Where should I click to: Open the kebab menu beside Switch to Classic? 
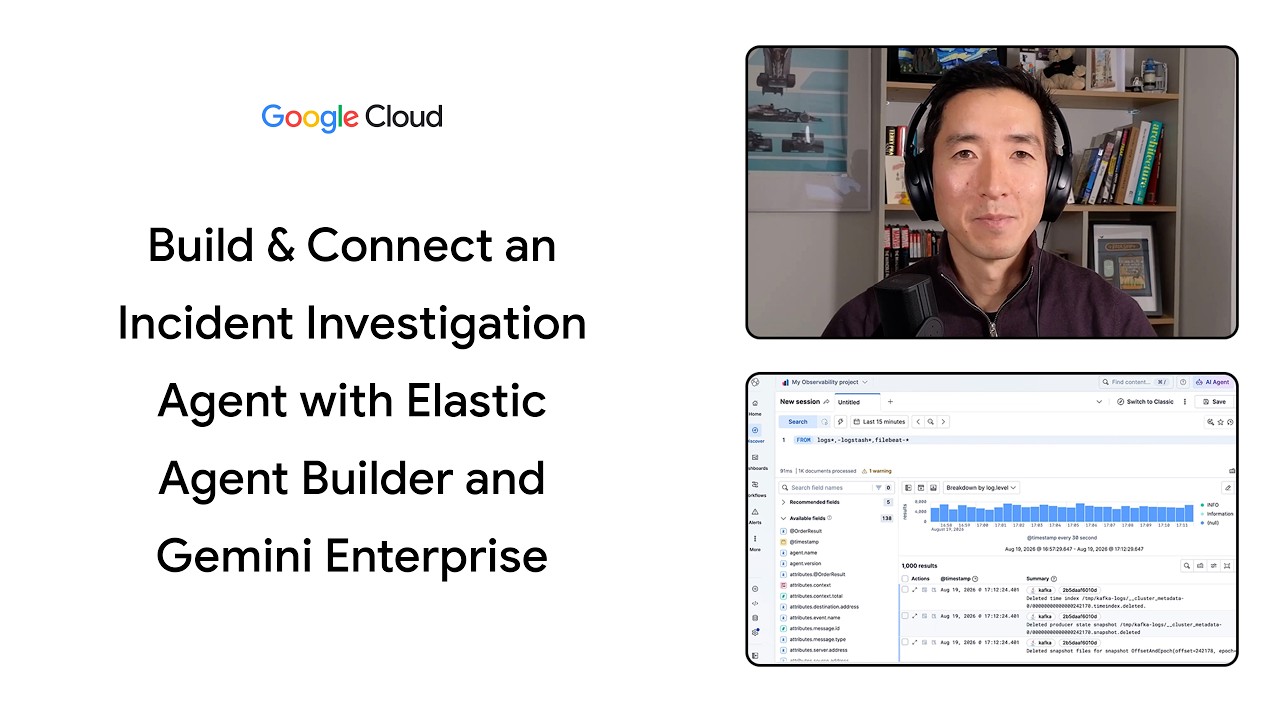point(1185,402)
